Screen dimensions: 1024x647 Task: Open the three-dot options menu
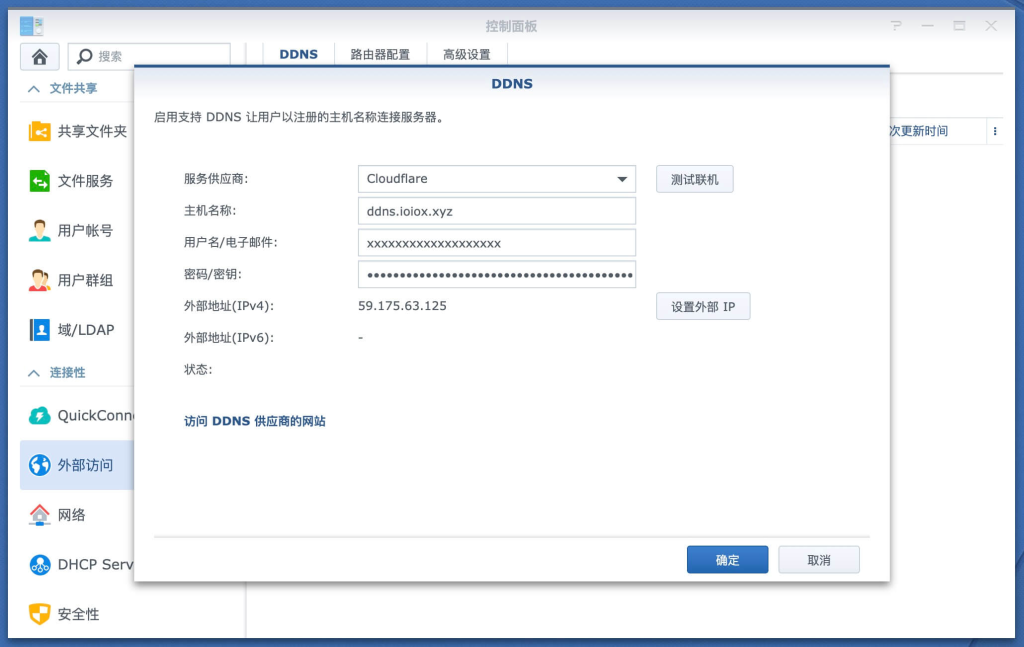click(x=995, y=131)
